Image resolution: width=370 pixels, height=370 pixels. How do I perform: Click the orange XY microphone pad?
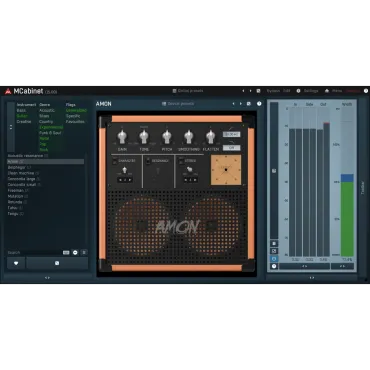226,170
